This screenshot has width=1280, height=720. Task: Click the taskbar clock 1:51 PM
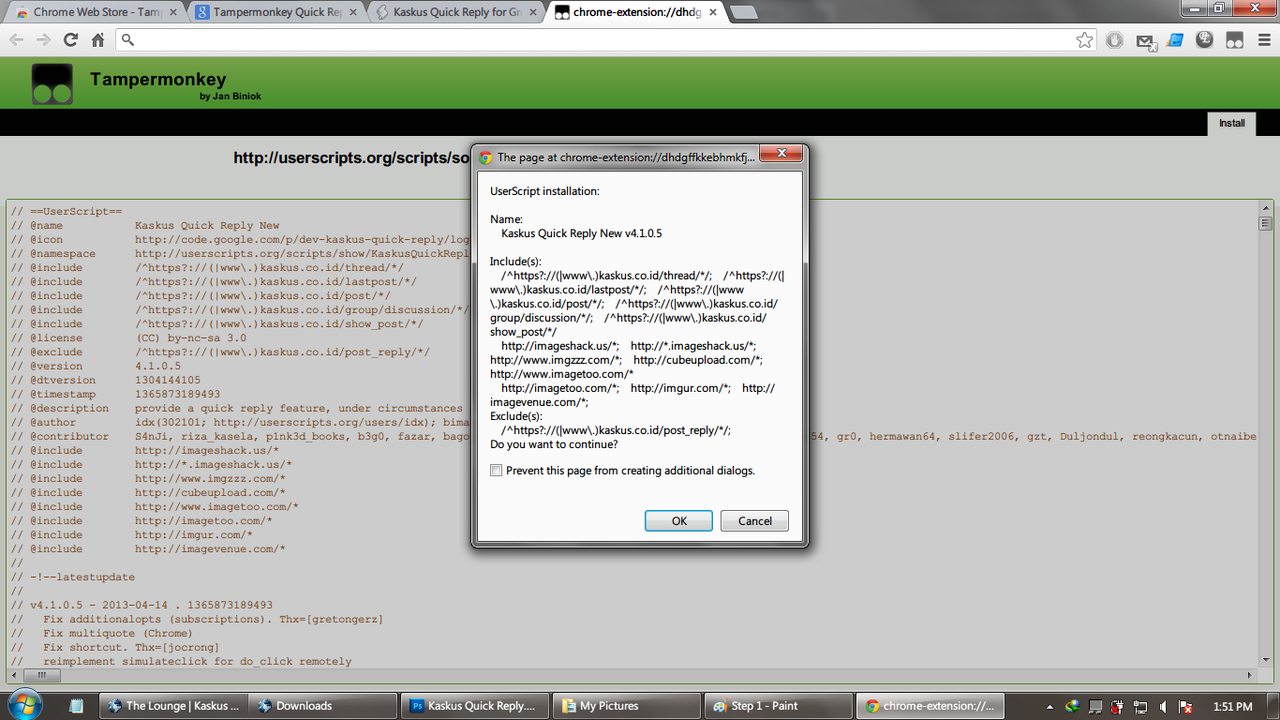1232,706
